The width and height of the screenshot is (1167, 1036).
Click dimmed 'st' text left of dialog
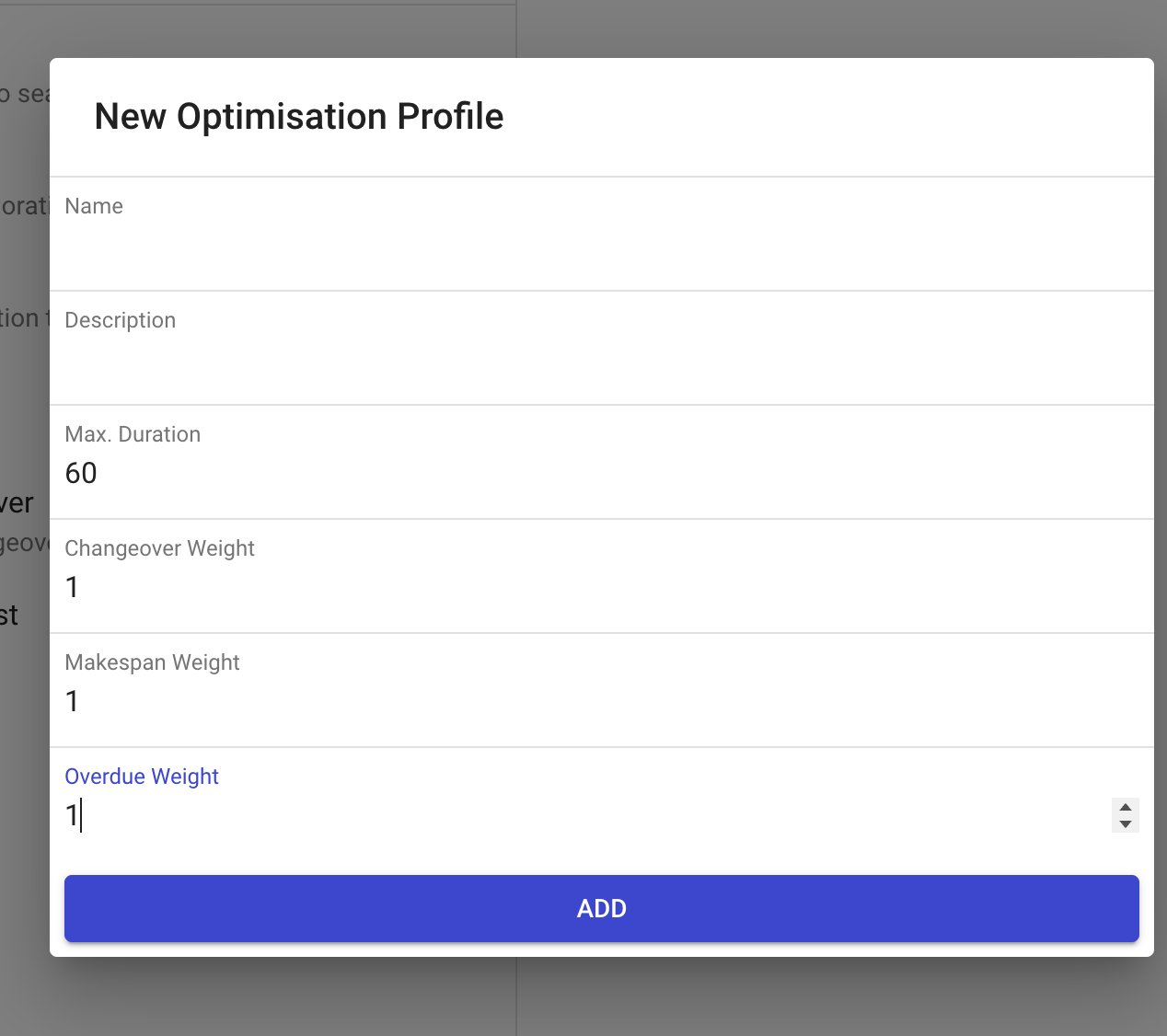(x=9, y=616)
